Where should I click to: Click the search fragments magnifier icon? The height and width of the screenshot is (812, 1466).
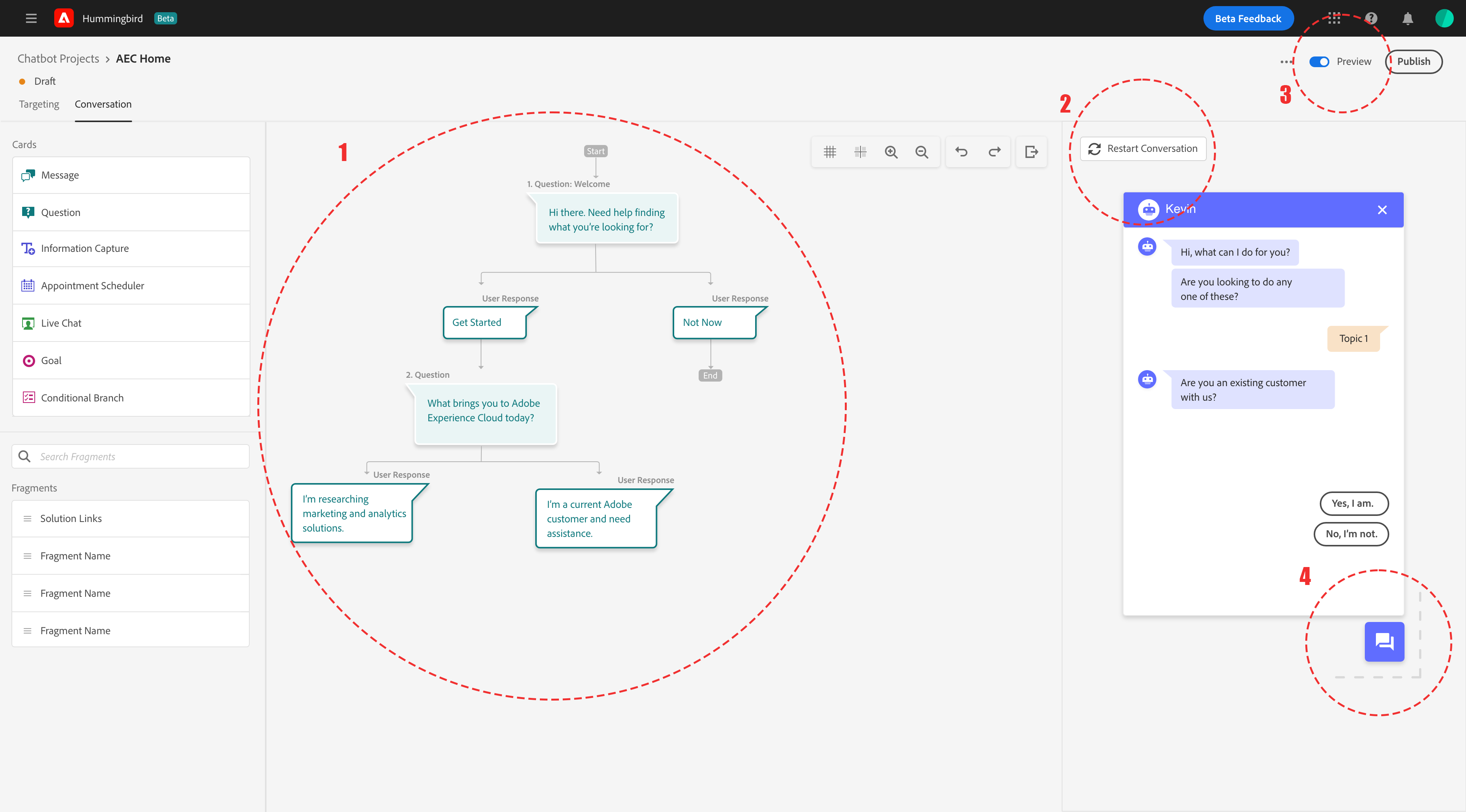pos(24,456)
